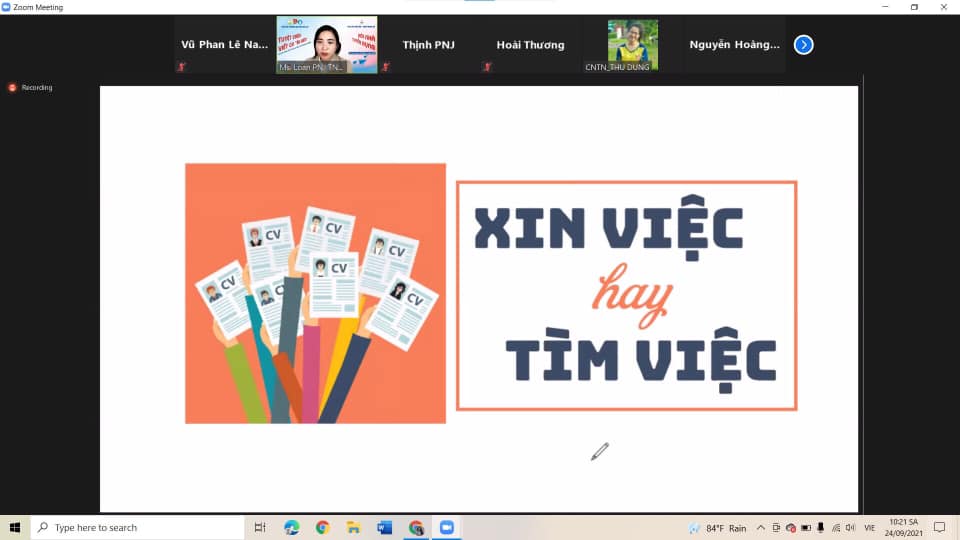Select the Thịnh PNJ participant tile

[428, 45]
